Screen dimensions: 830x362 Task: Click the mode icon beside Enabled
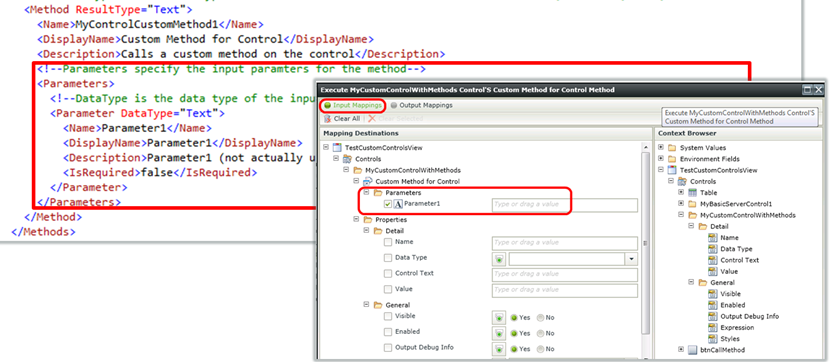click(x=499, y=333)
